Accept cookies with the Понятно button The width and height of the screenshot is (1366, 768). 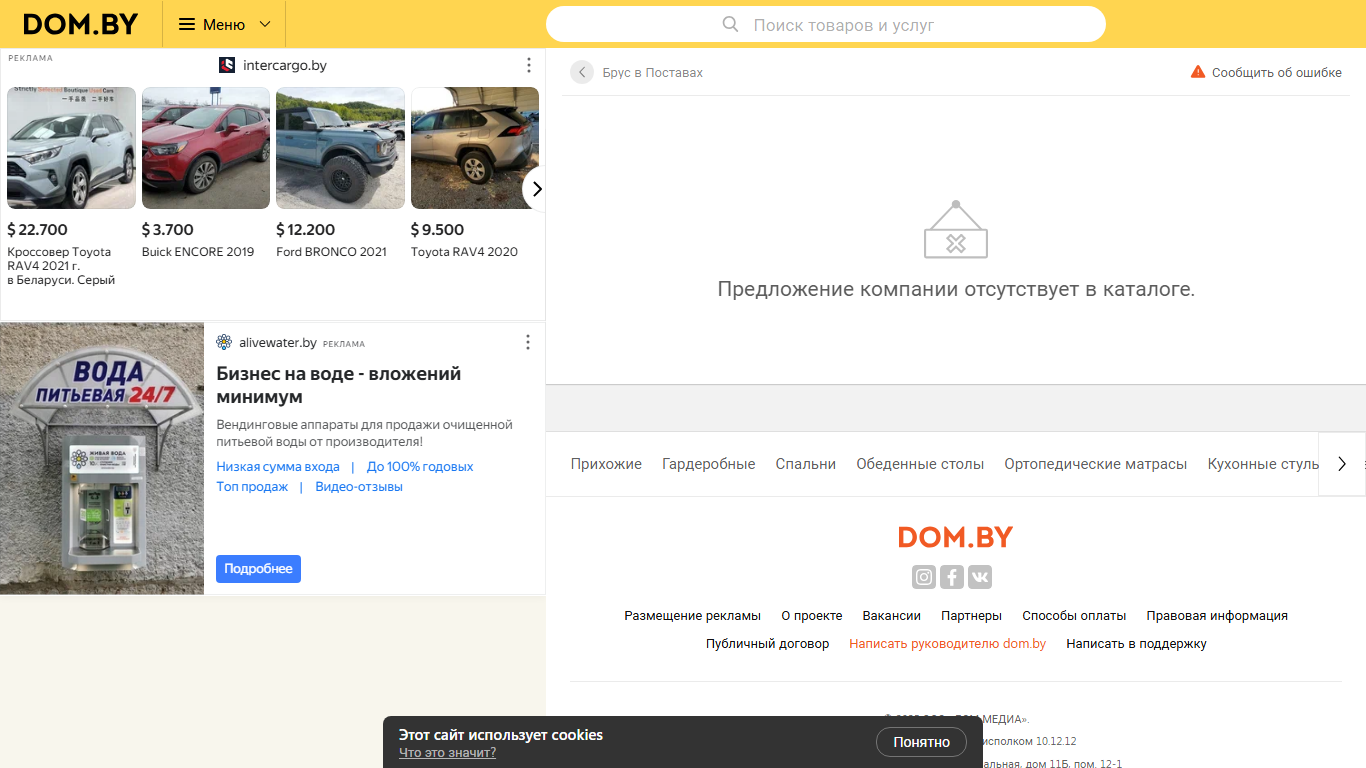click(922, 742)
